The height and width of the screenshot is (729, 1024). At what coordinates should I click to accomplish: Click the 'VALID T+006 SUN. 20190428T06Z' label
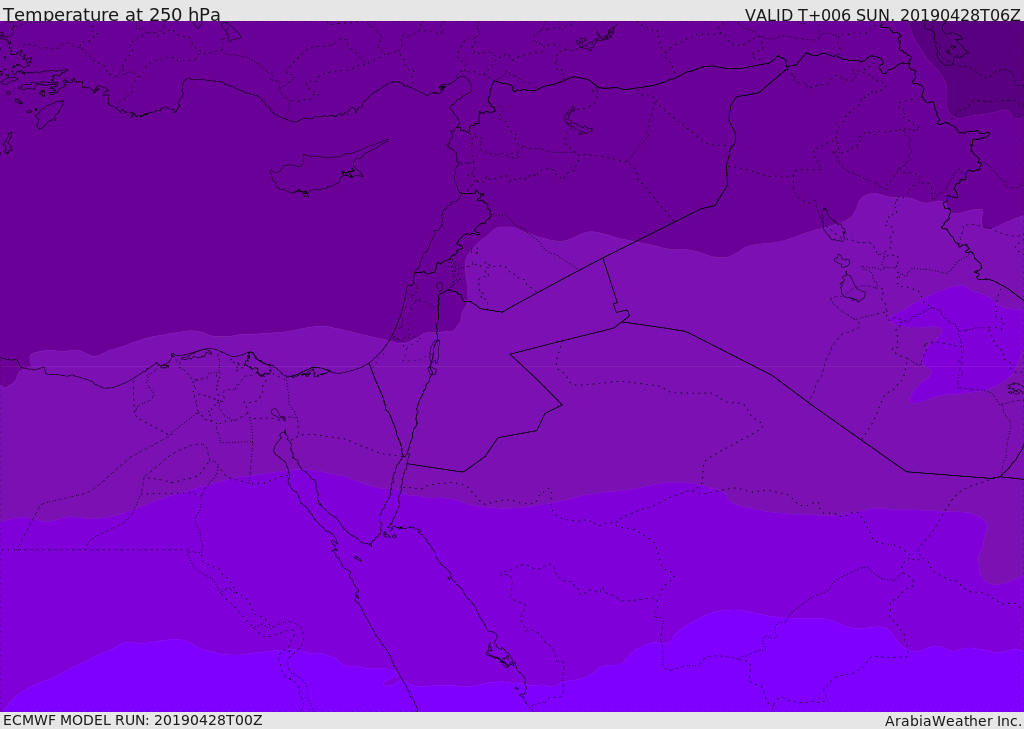pos(882,14)
